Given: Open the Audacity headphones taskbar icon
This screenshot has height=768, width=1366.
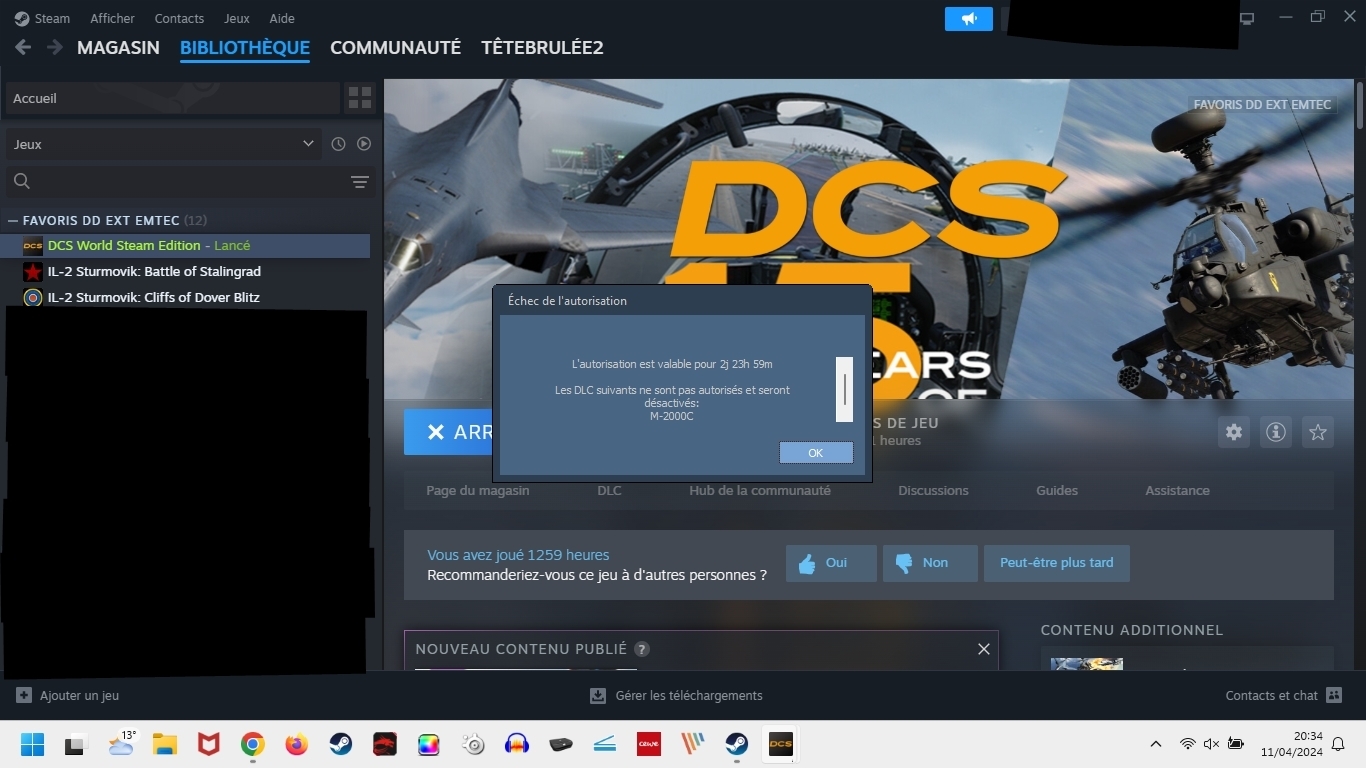Looking at the screenshot, I should tap(516, 744).
